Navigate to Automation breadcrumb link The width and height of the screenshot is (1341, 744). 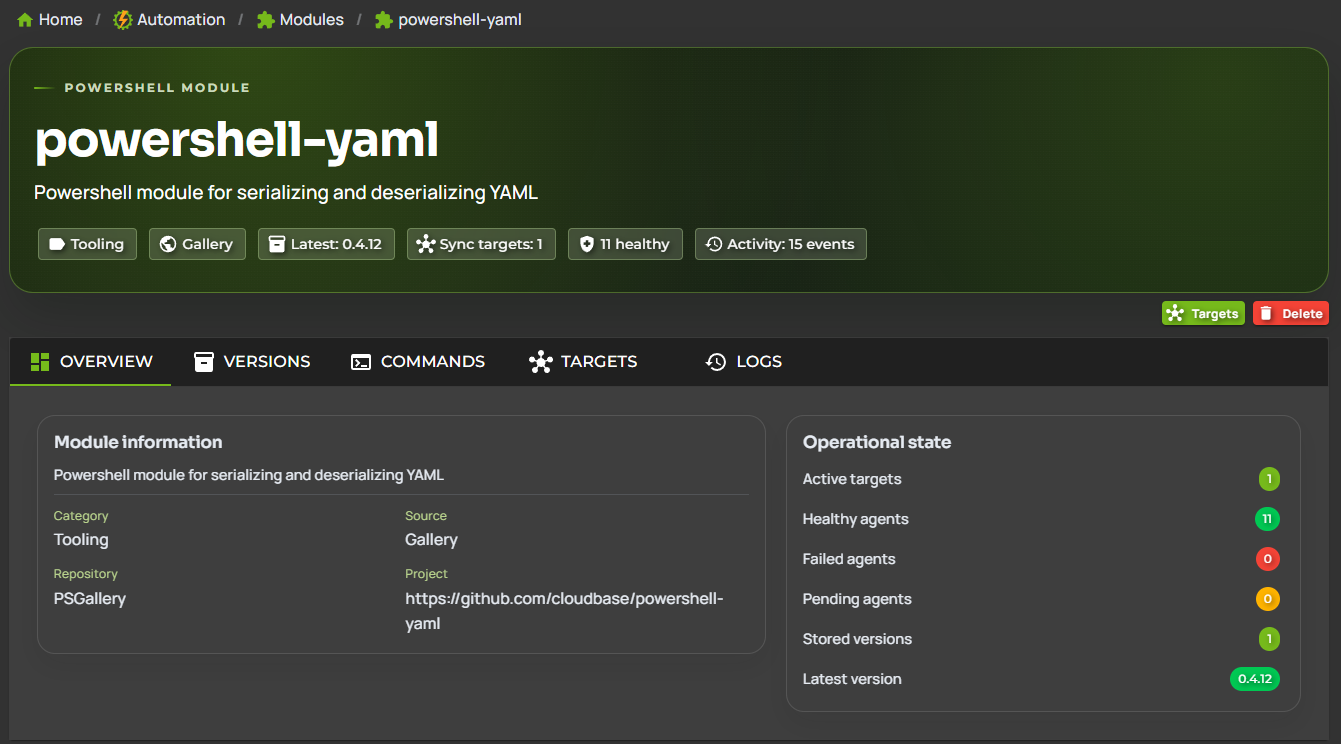point(170,20)
